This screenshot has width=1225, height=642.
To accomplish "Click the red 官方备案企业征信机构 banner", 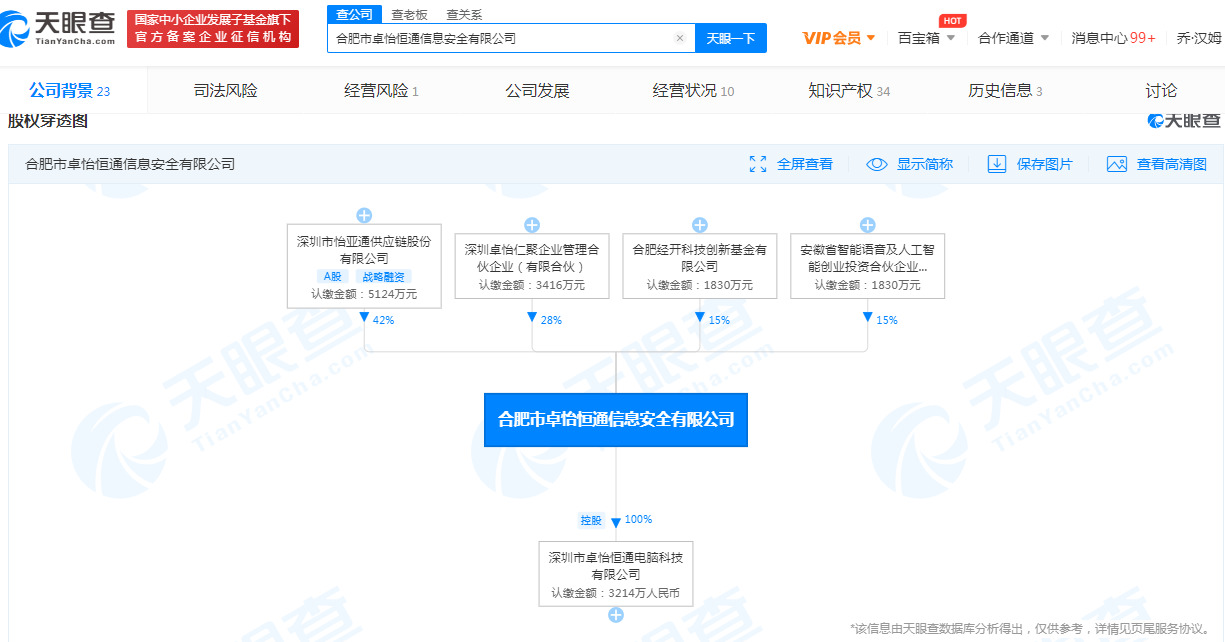I will [213, 29].
